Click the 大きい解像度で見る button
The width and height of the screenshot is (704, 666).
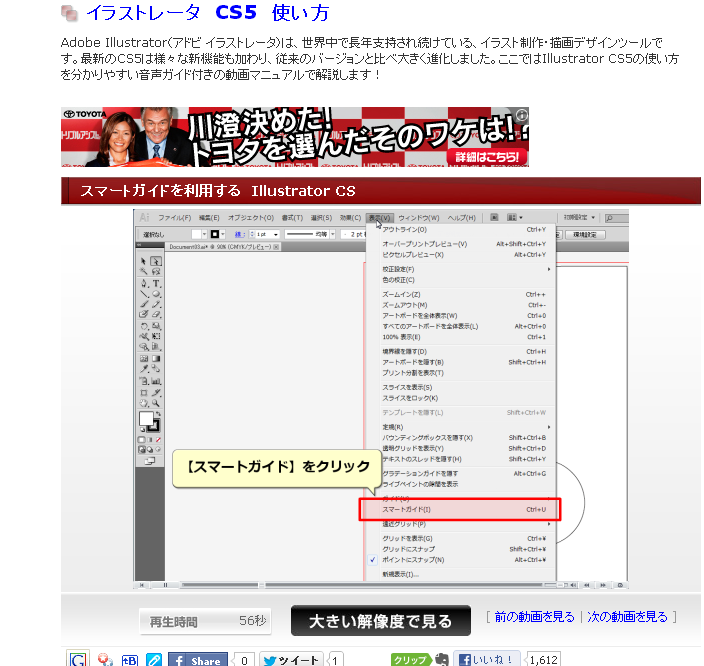[381, 621]
